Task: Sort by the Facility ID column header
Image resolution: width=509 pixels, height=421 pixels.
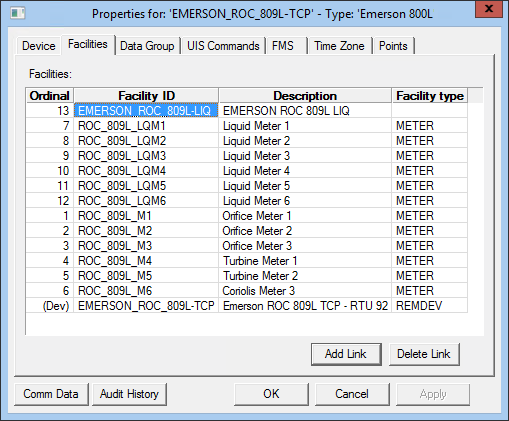Action: pyautogui.click(x=146, y=96)
